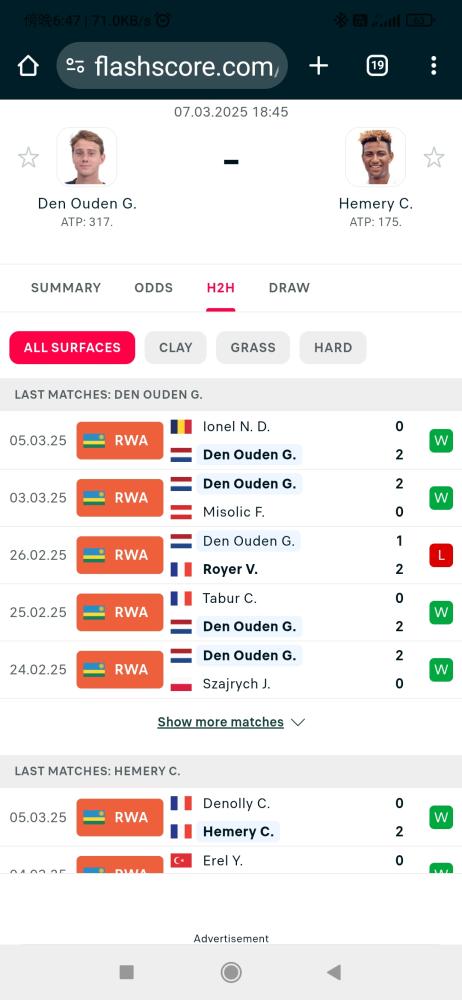Open the DRAW tab
The width and height of the screenshot is (462, 1000).
(x=289, y=288)
